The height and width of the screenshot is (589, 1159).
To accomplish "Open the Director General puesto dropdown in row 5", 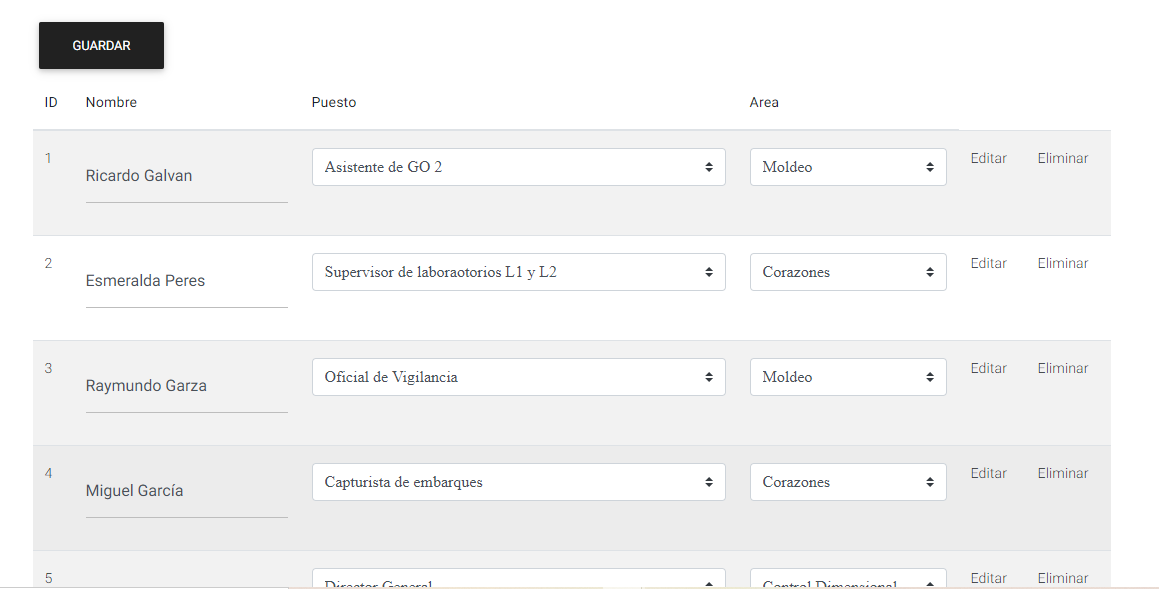I will [x=518, y=580].
